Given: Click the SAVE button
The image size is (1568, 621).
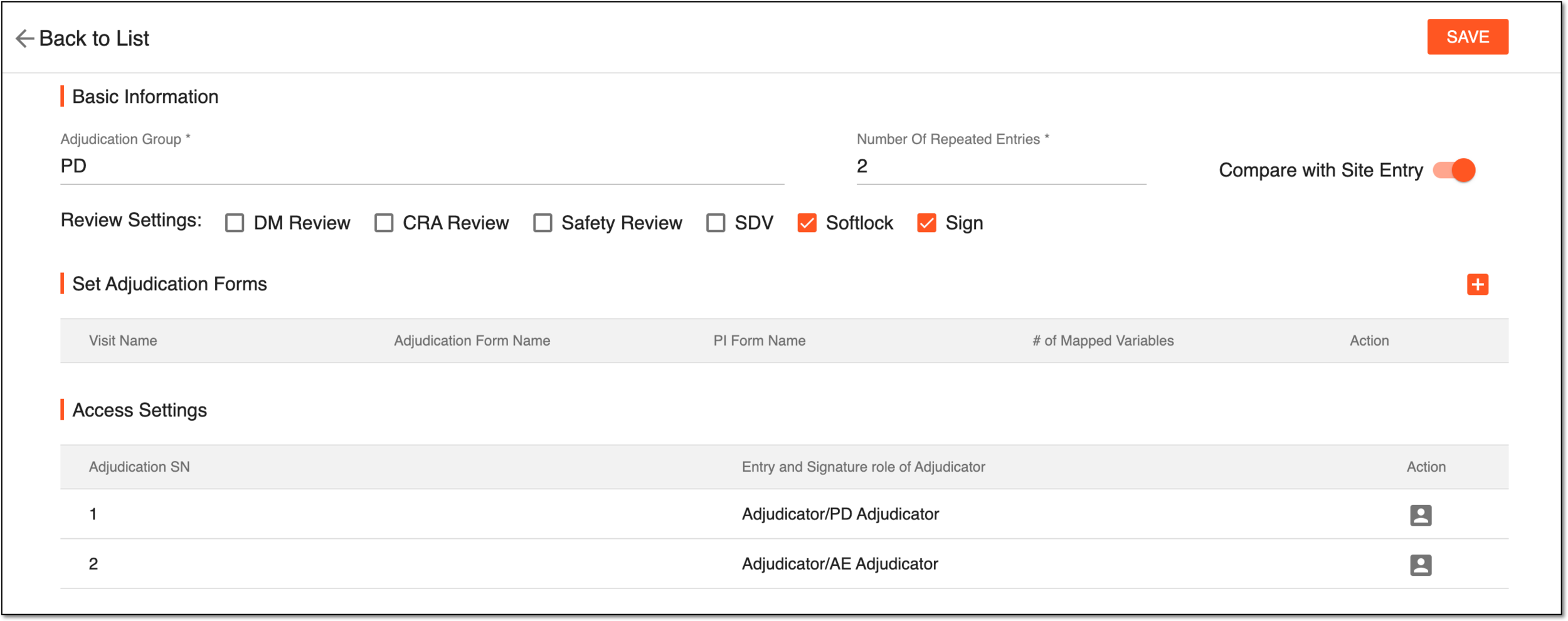Looking at the screenshot, I should click(x=1467, y=37).
